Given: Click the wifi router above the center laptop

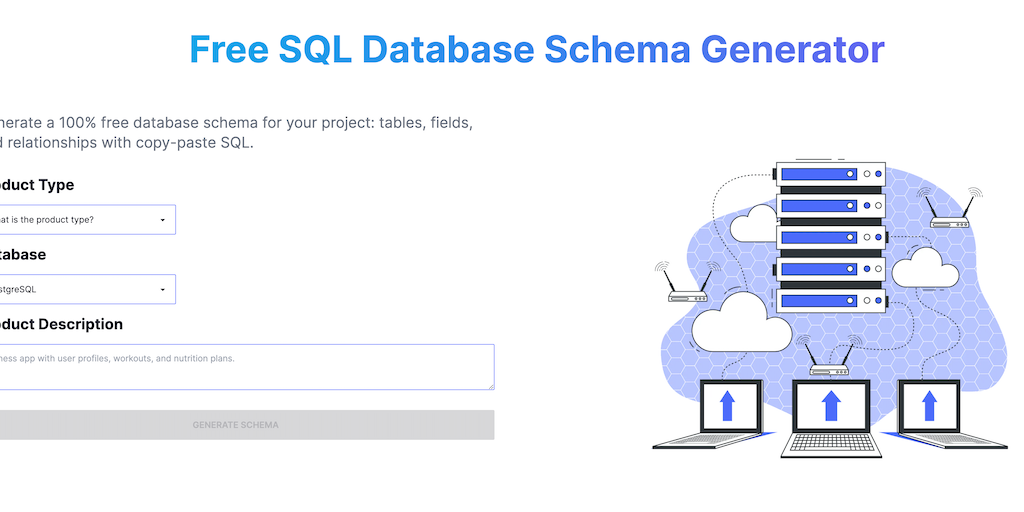Looking at the screenshot, I should pyautogui.click(x=829, y=365).
